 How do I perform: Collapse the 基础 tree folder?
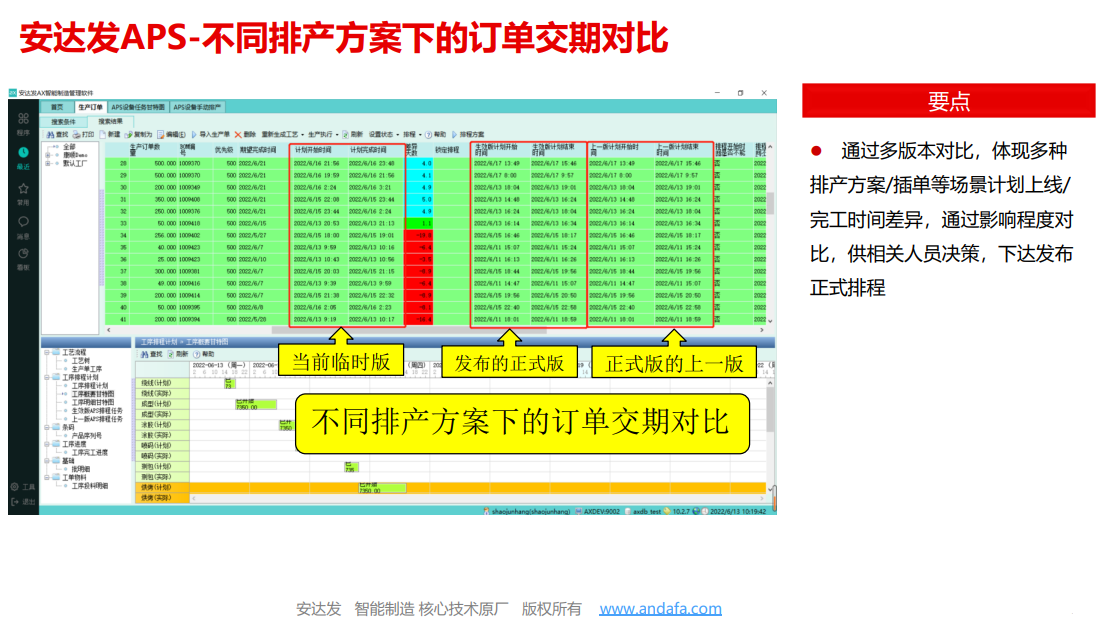point(47,461)
